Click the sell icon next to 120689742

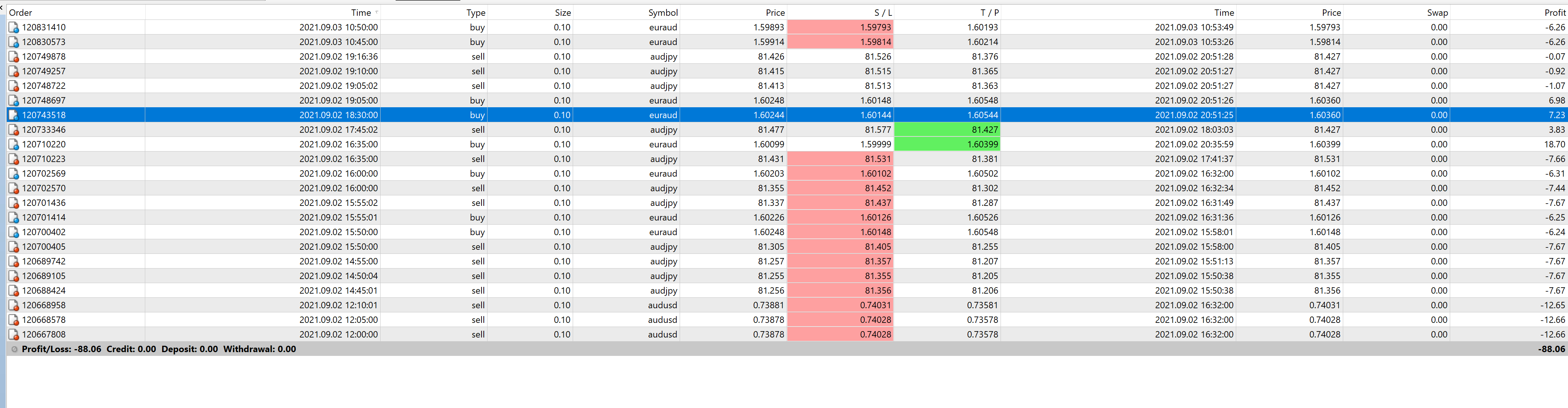coord(14,261)
